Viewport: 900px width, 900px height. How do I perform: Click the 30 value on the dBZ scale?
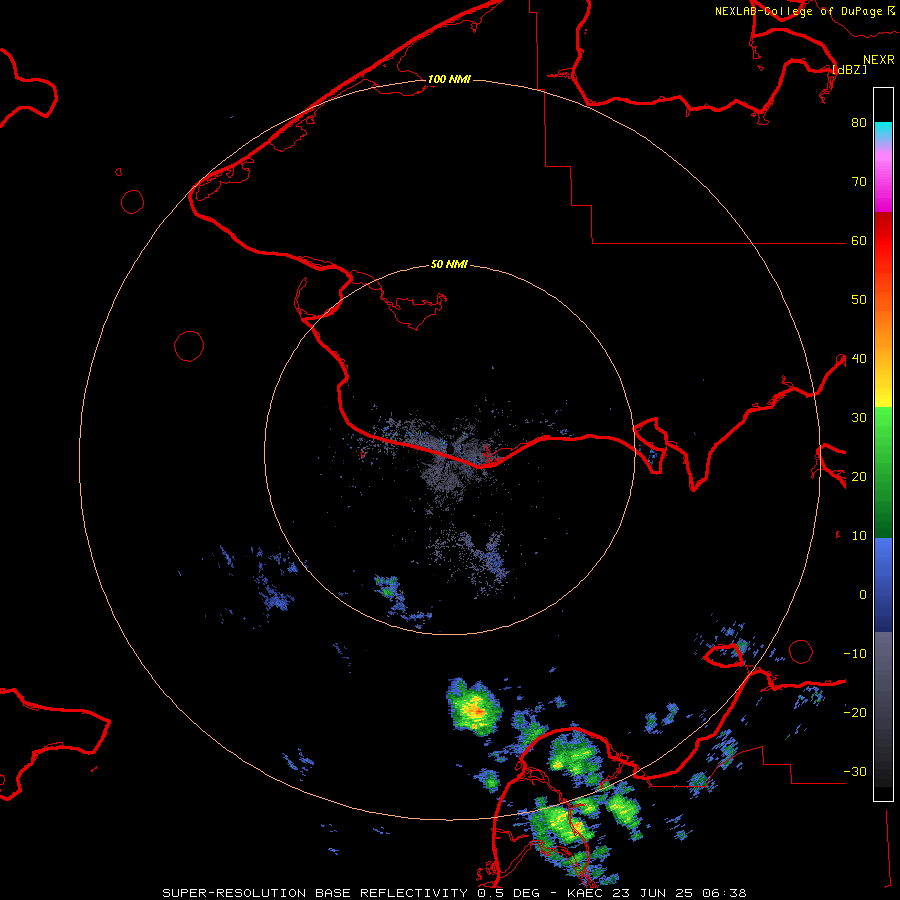pos(859,418)
